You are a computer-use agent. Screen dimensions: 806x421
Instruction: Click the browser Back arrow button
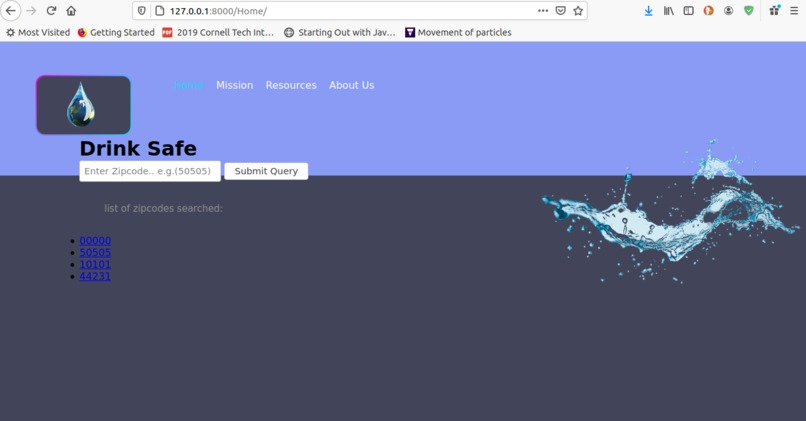(x=10, y=10)
